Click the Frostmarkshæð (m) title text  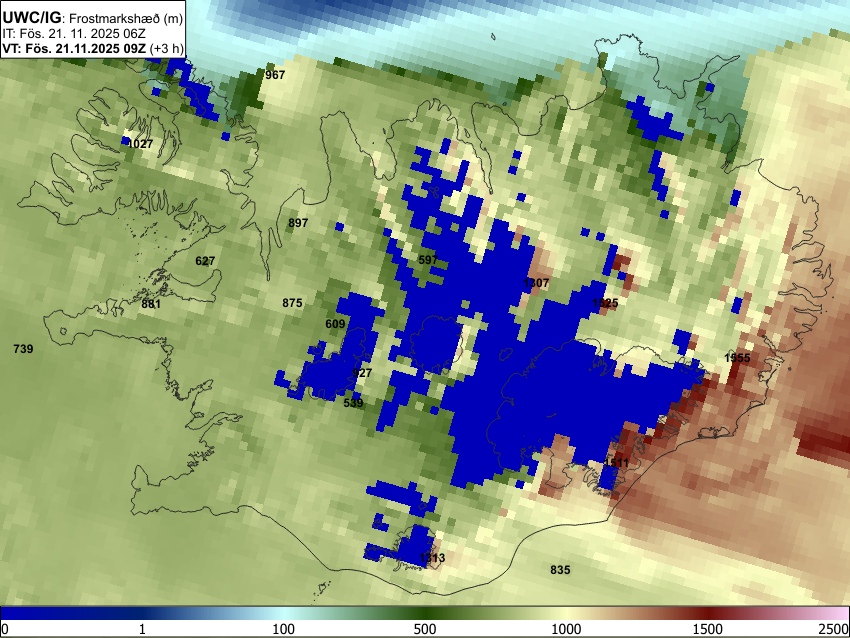(x=126, y=18)
